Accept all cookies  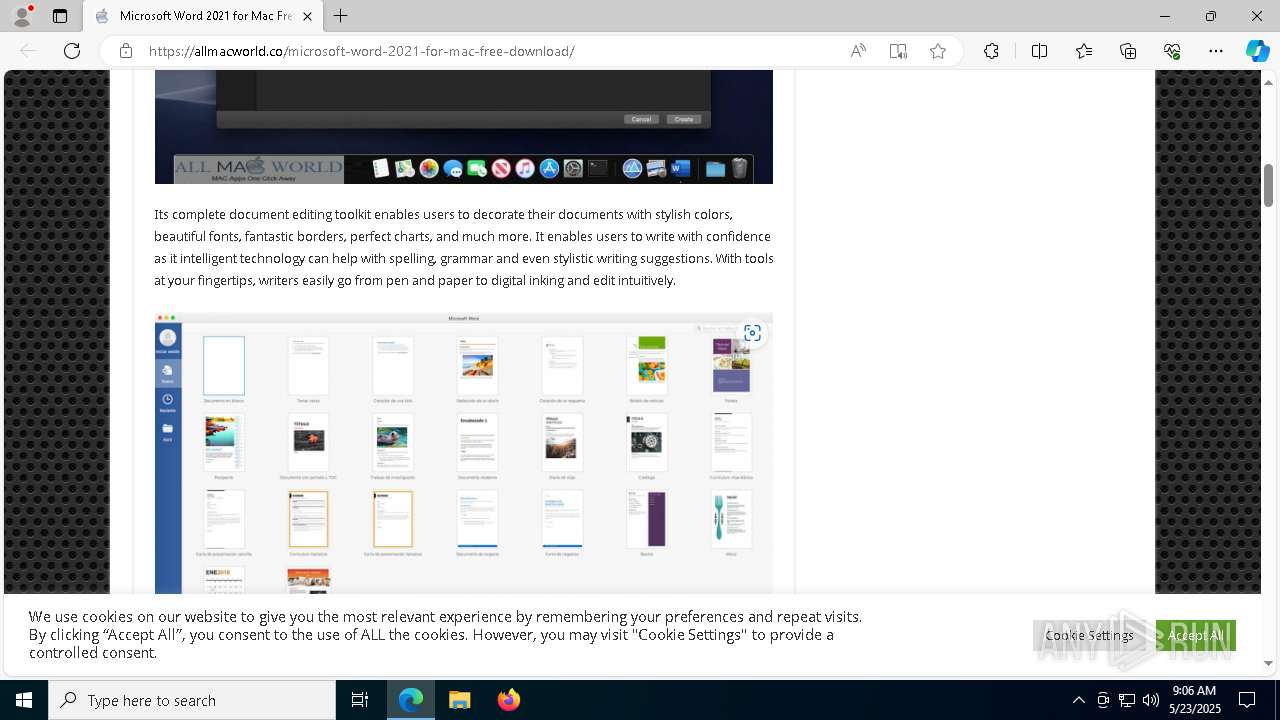(1195, 635)
